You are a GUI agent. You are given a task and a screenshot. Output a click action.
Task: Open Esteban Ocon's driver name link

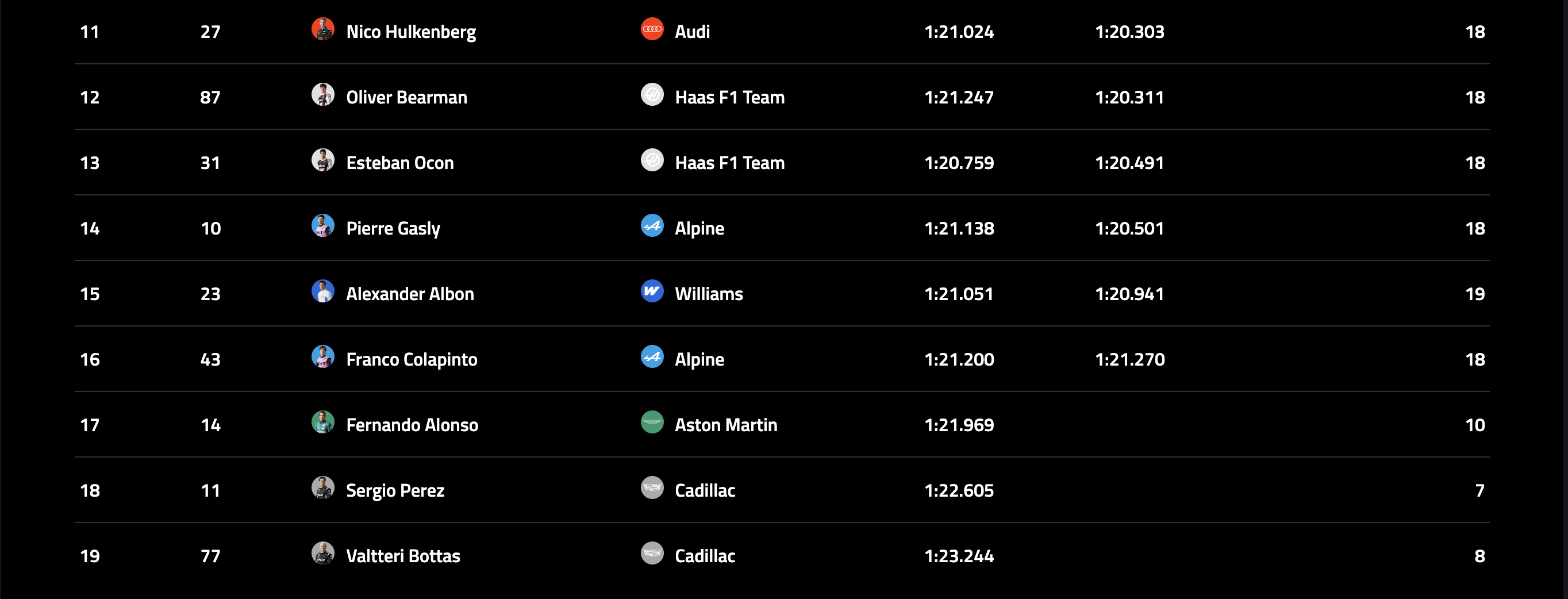click(x=400, y=163)
